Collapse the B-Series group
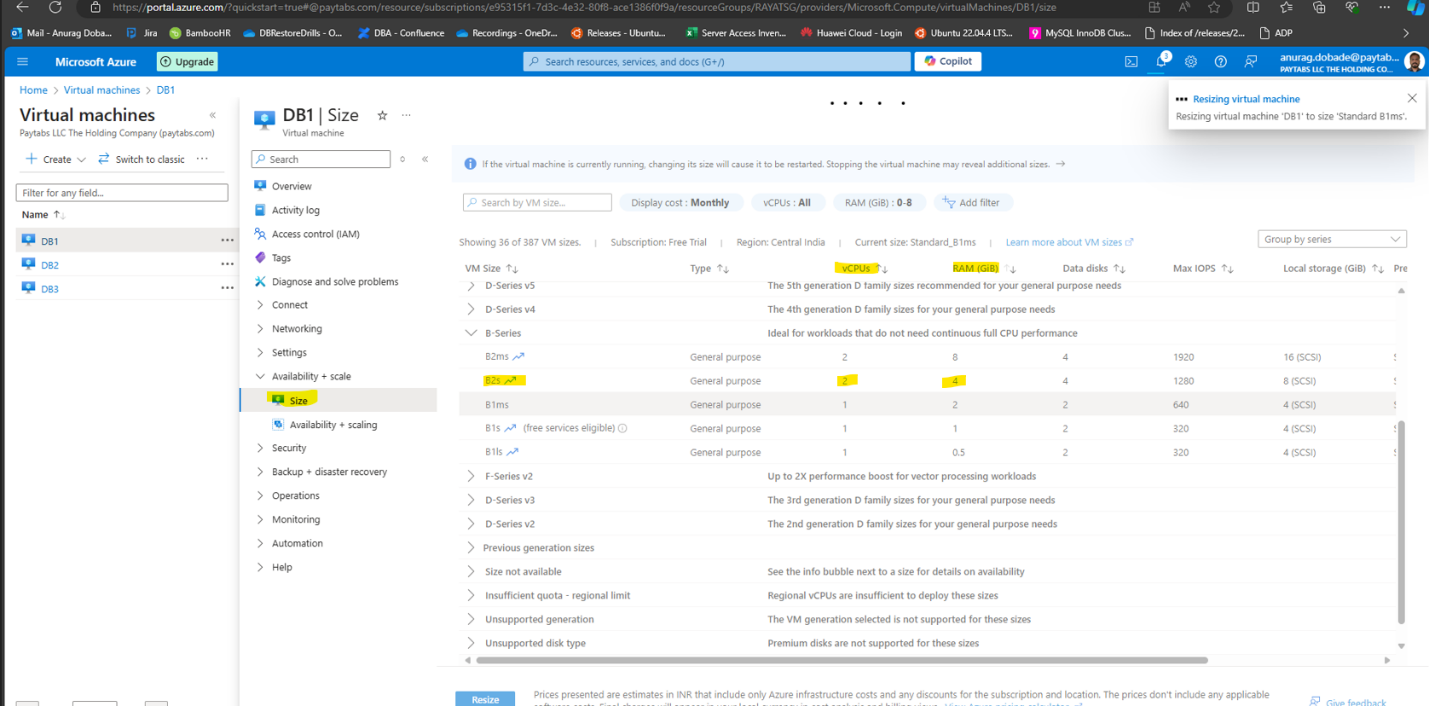 point(471,333)
